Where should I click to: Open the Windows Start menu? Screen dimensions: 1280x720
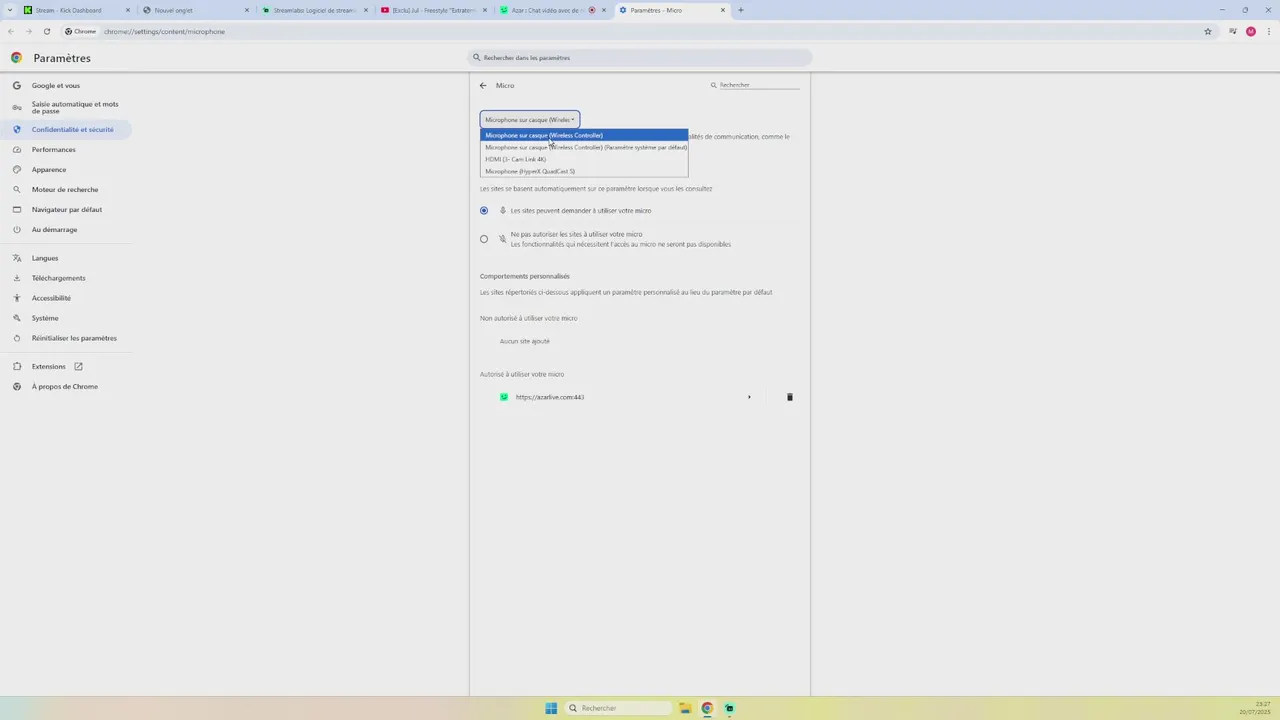click(551, 708)
